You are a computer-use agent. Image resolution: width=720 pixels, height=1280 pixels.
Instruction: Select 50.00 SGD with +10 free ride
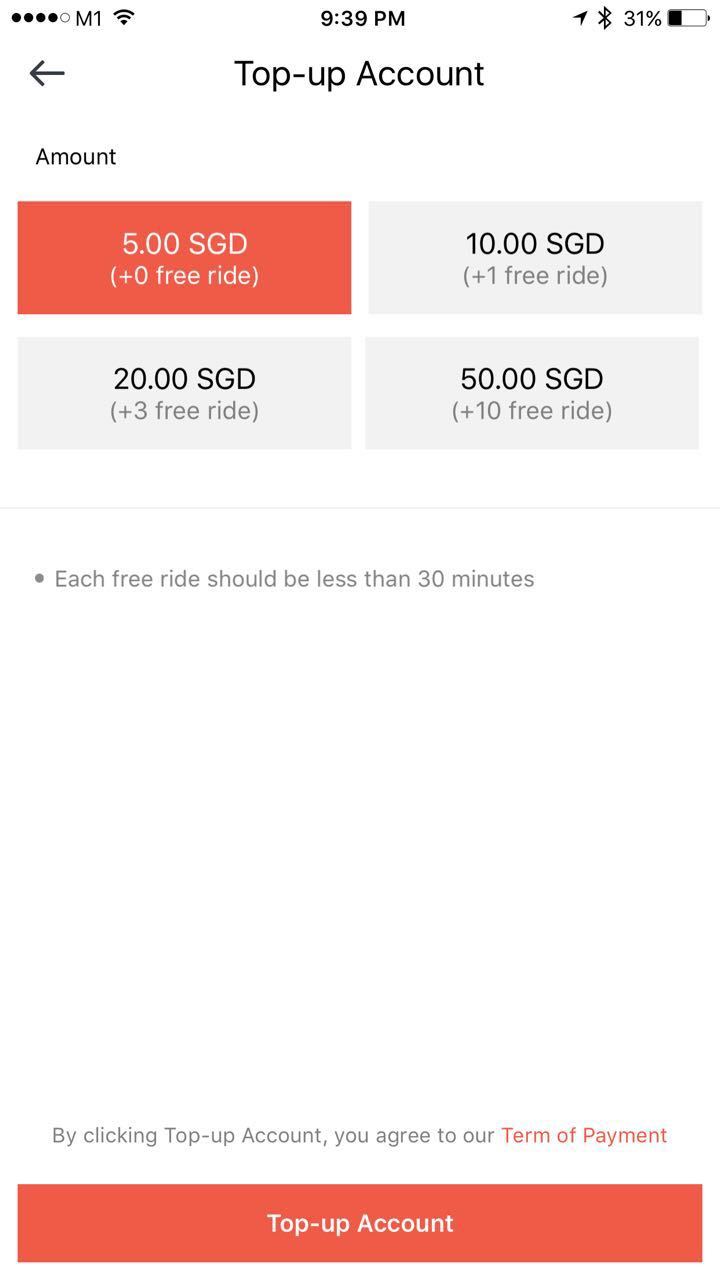[x=532, y=393]
